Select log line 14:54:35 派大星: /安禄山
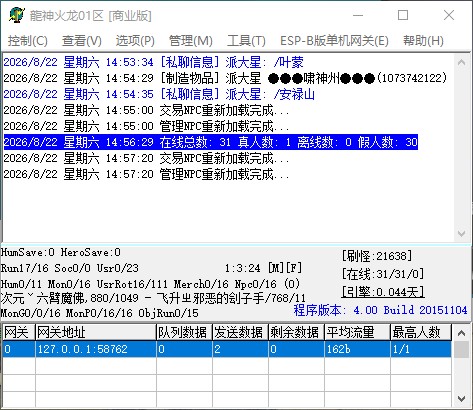Screen dimensions: 473x410 click(x=159, y=94)
